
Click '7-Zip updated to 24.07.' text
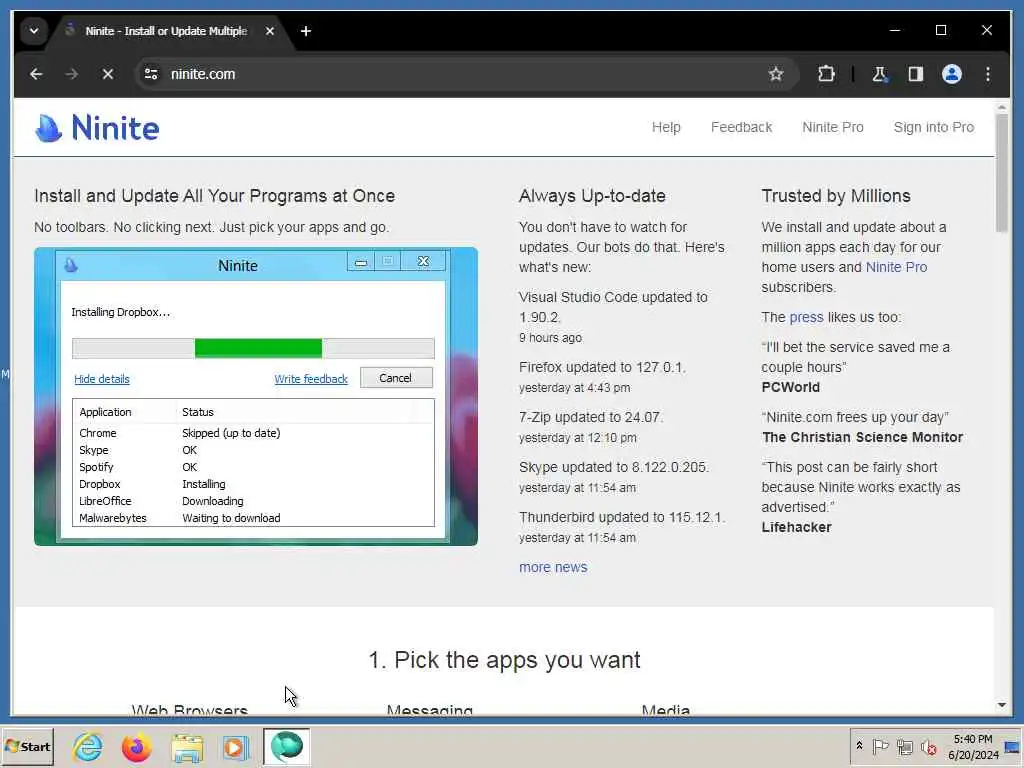(591, 417)
